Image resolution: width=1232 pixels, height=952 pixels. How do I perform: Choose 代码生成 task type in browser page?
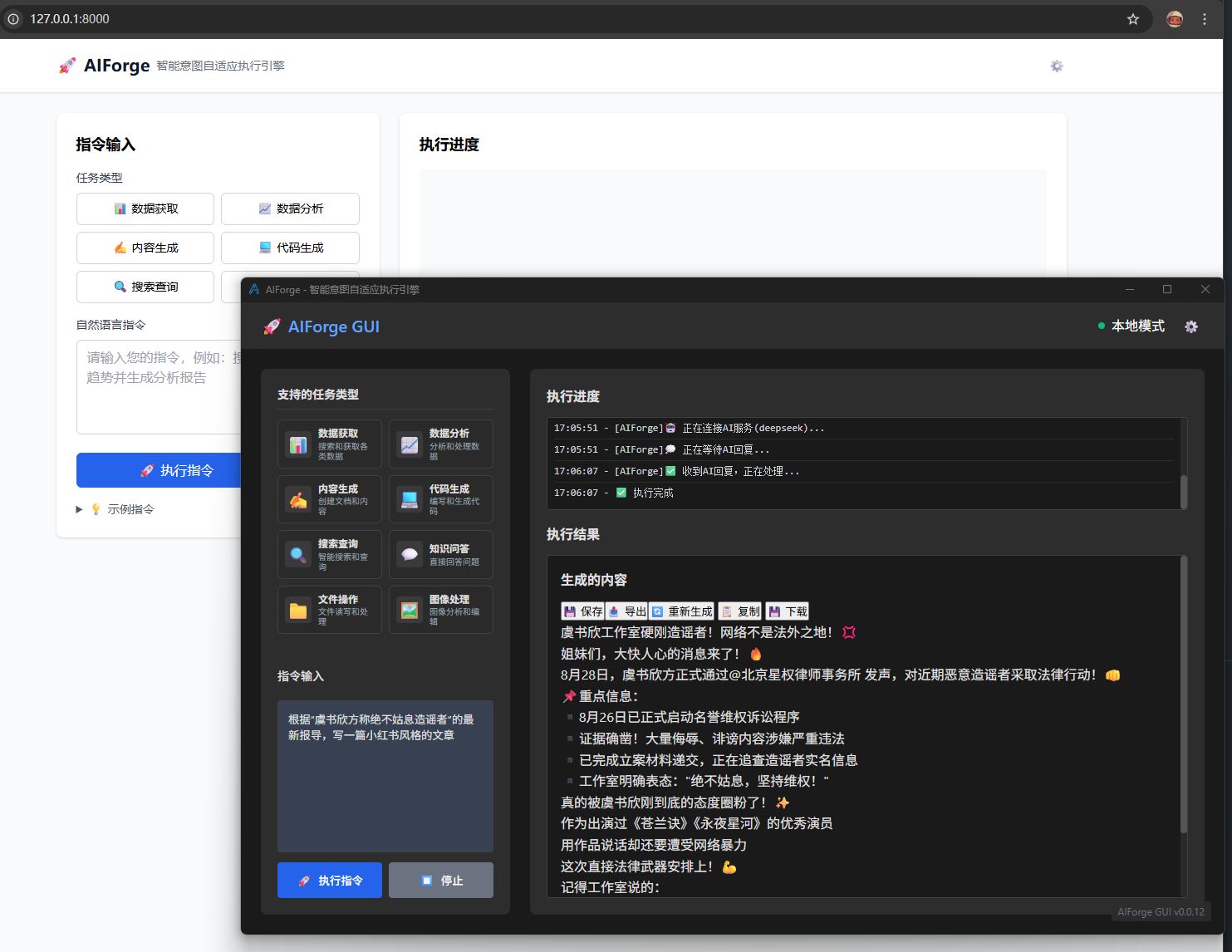290,248
